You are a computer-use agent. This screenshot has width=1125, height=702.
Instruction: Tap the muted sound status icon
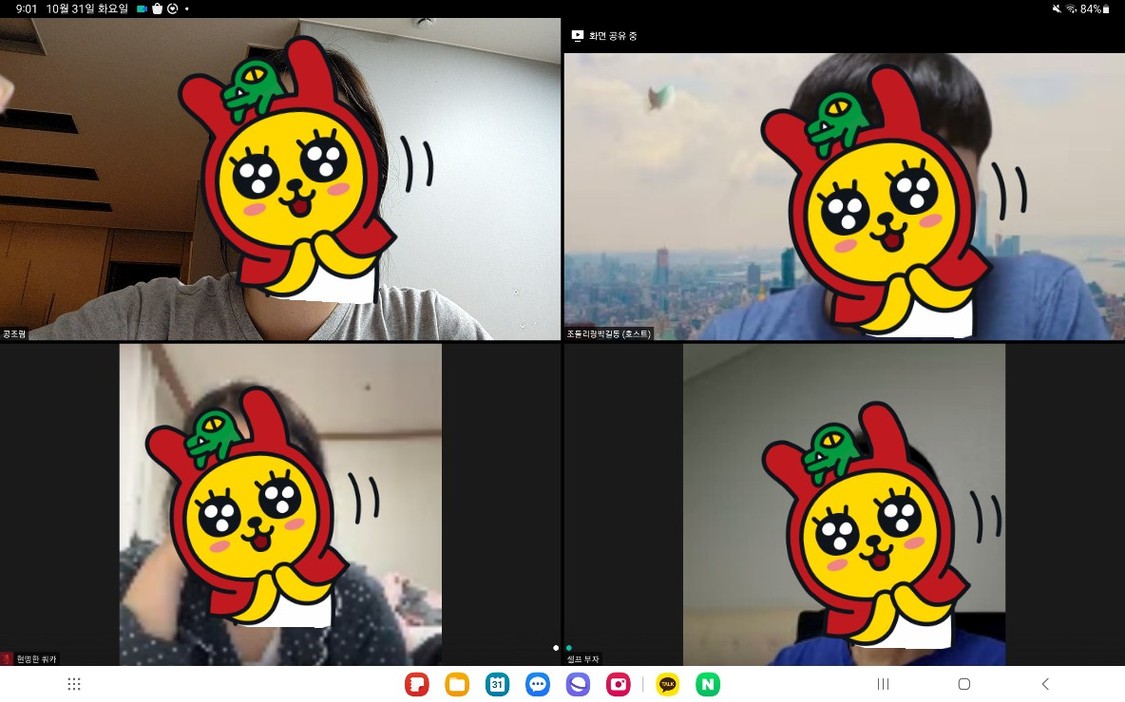point(1057,9)
